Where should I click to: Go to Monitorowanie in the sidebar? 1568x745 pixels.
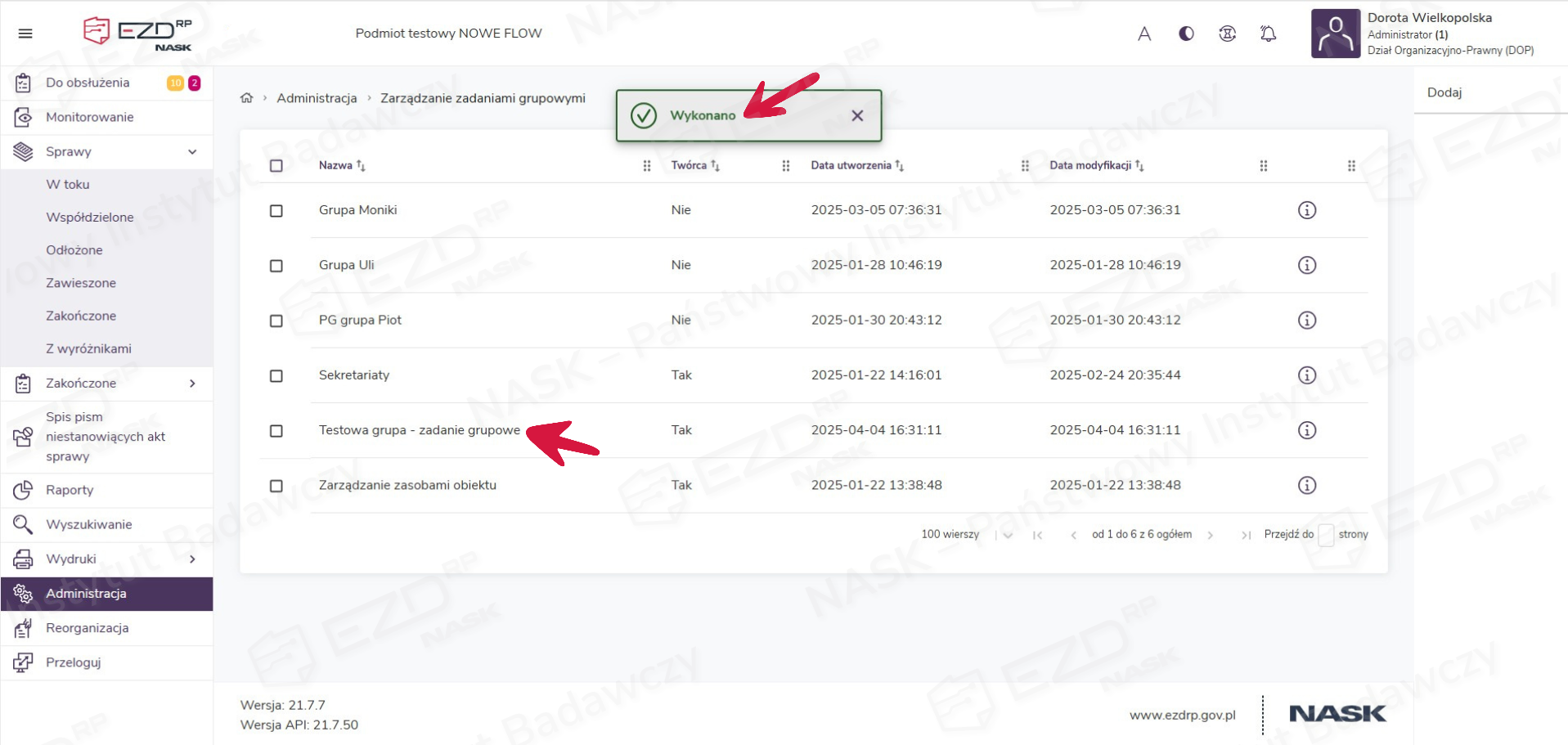tap(89, 117)
